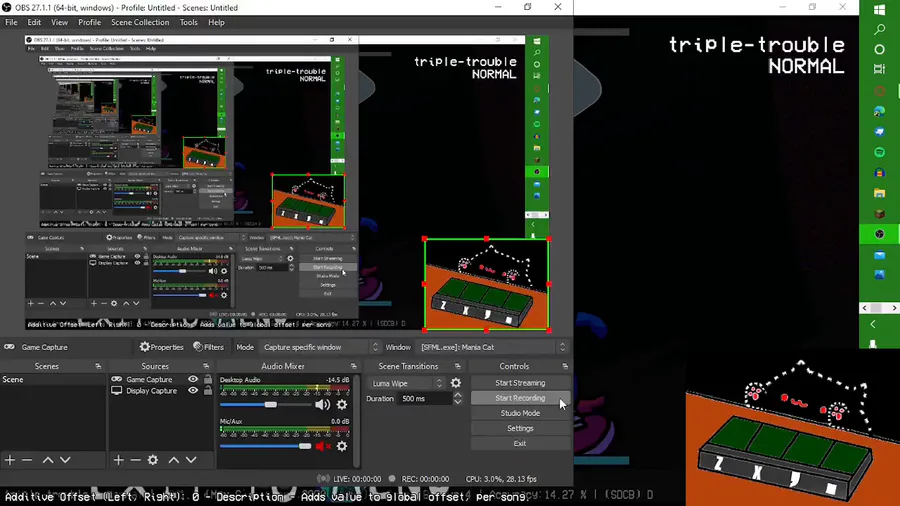This screenshot has height=506, width=900.
Task: Open the File menu
Action: pos(11,22)
